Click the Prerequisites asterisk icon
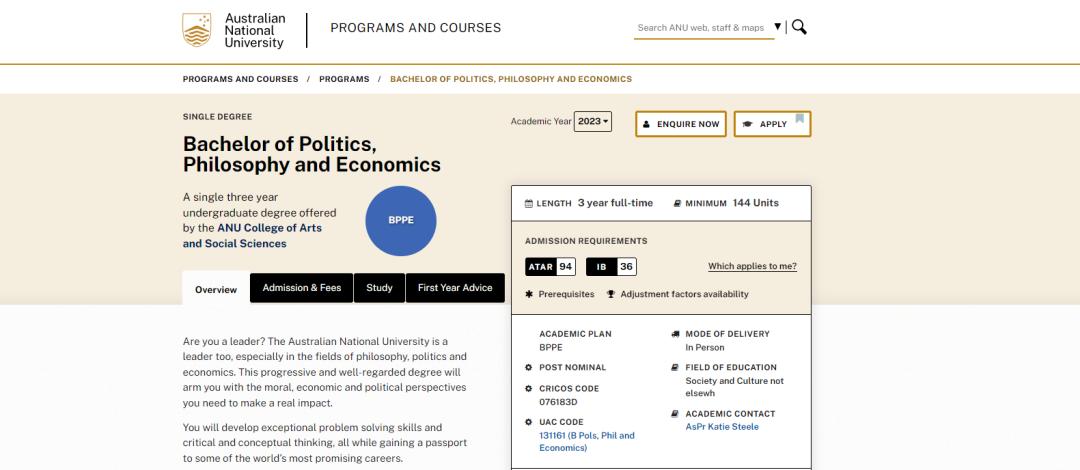This screenshot has width=1080, height=470. pyautogui.click(x=529, y=294)
